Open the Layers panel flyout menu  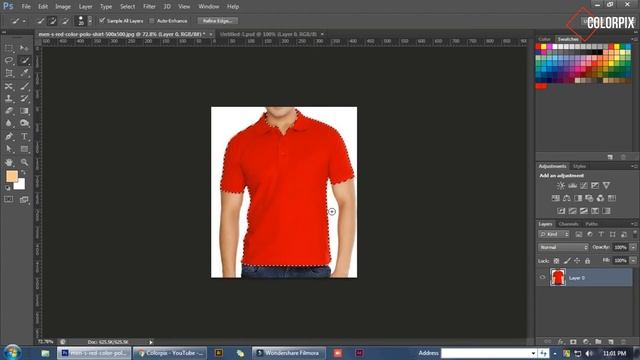(634, 224)
